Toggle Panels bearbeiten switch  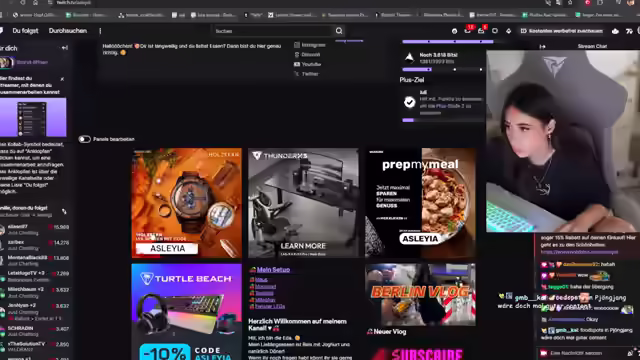(84, 139)
